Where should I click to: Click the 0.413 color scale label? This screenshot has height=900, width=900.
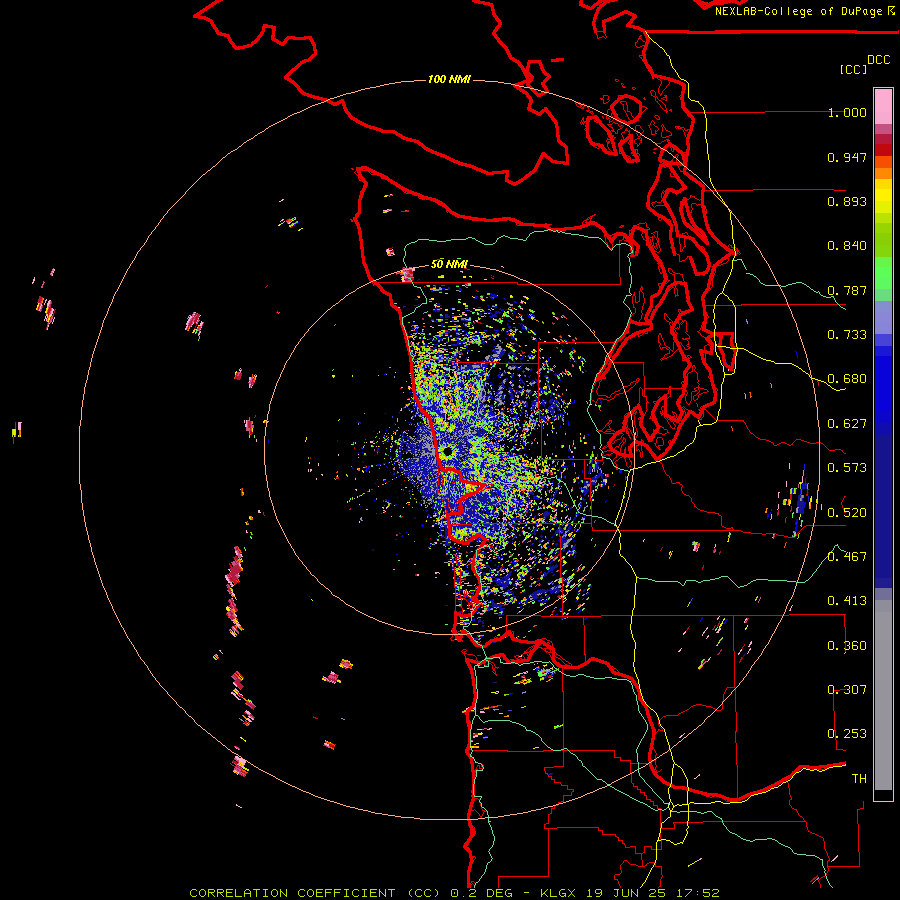847,601
